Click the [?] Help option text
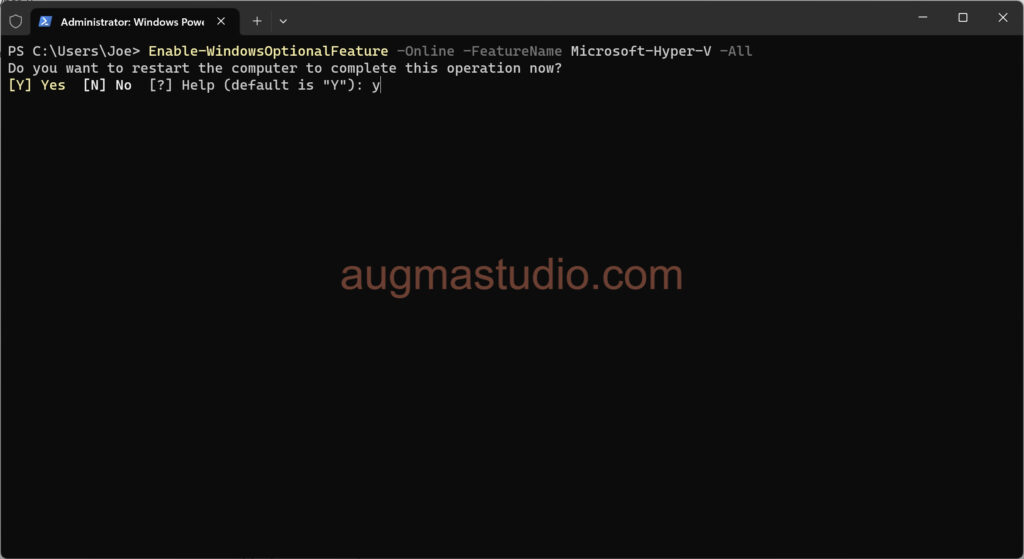The image size is (1024, 559). 181,86
